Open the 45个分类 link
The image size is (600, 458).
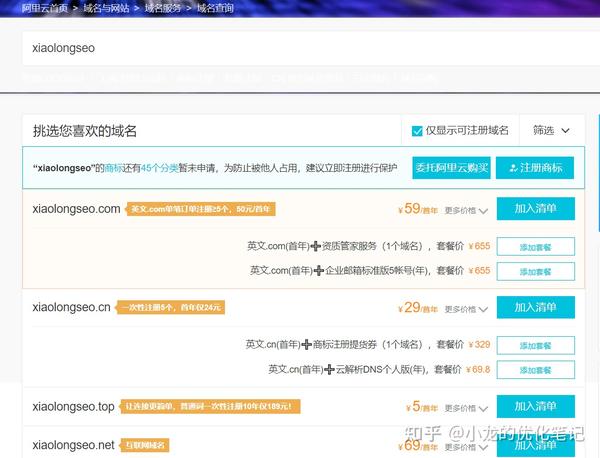[160, 168]
